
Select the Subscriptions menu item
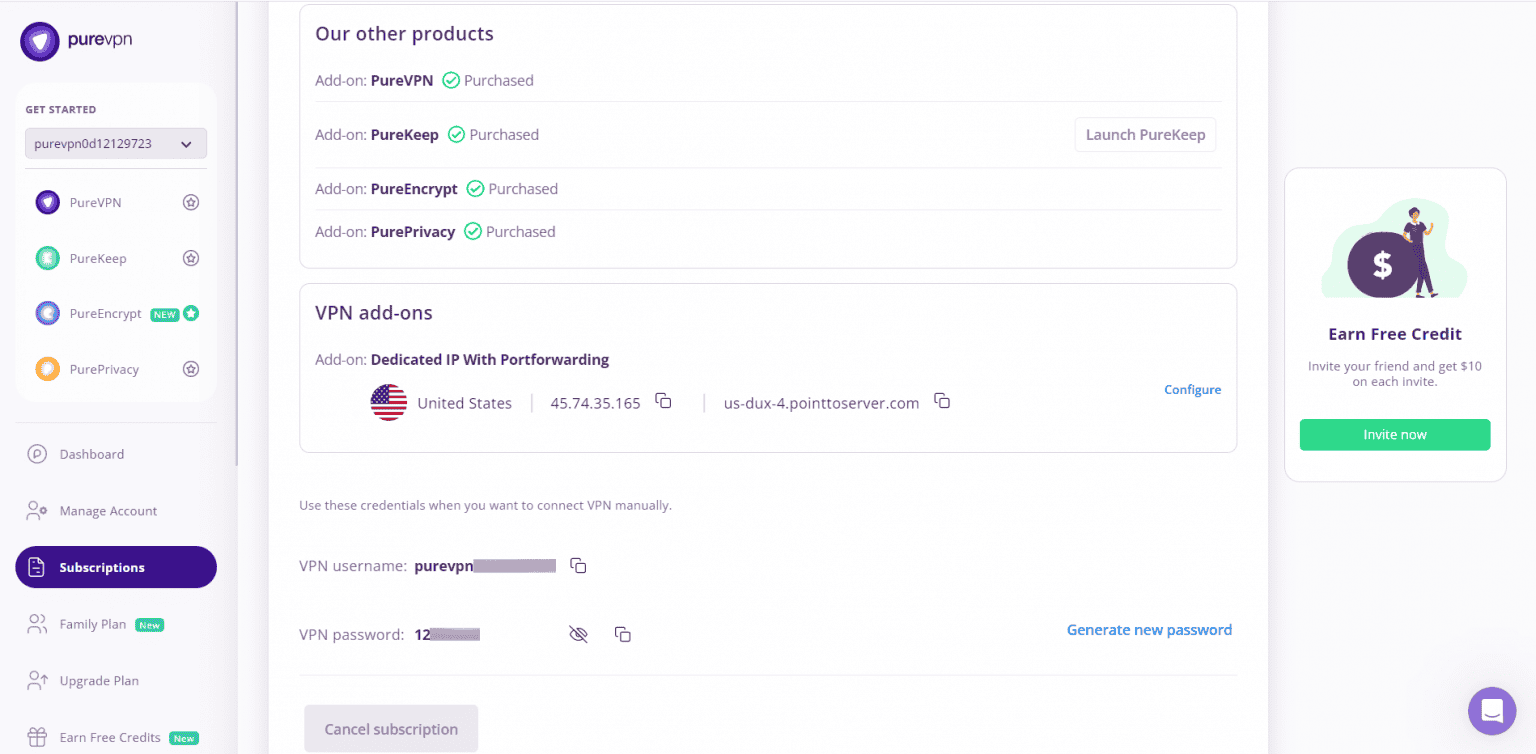point(116,567)
